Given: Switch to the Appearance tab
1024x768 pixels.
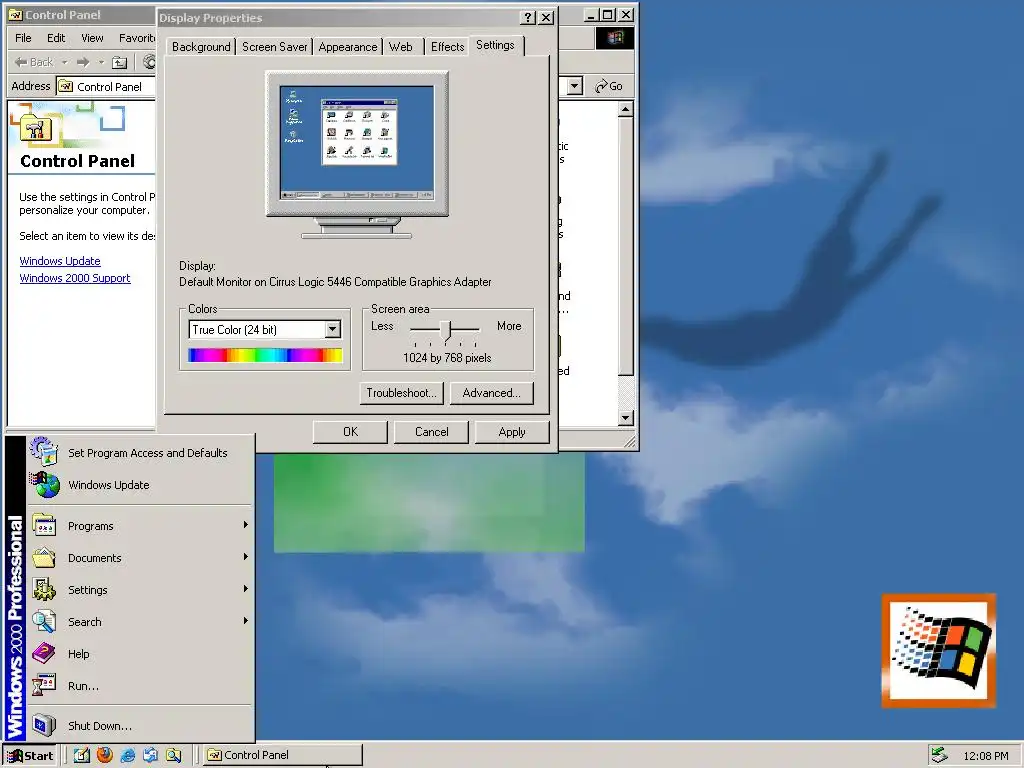Looking at the screenshot, I should 347,47.
